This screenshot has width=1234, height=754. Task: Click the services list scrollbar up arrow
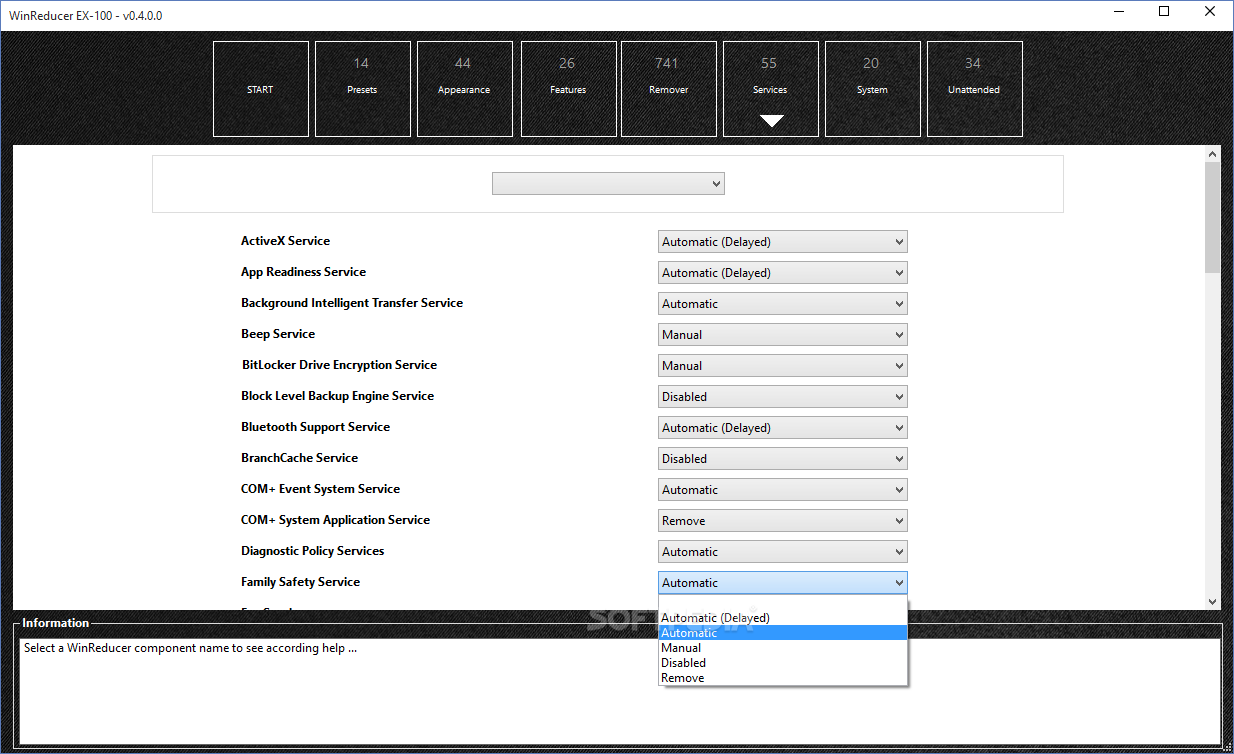(x=1213, y=154)
